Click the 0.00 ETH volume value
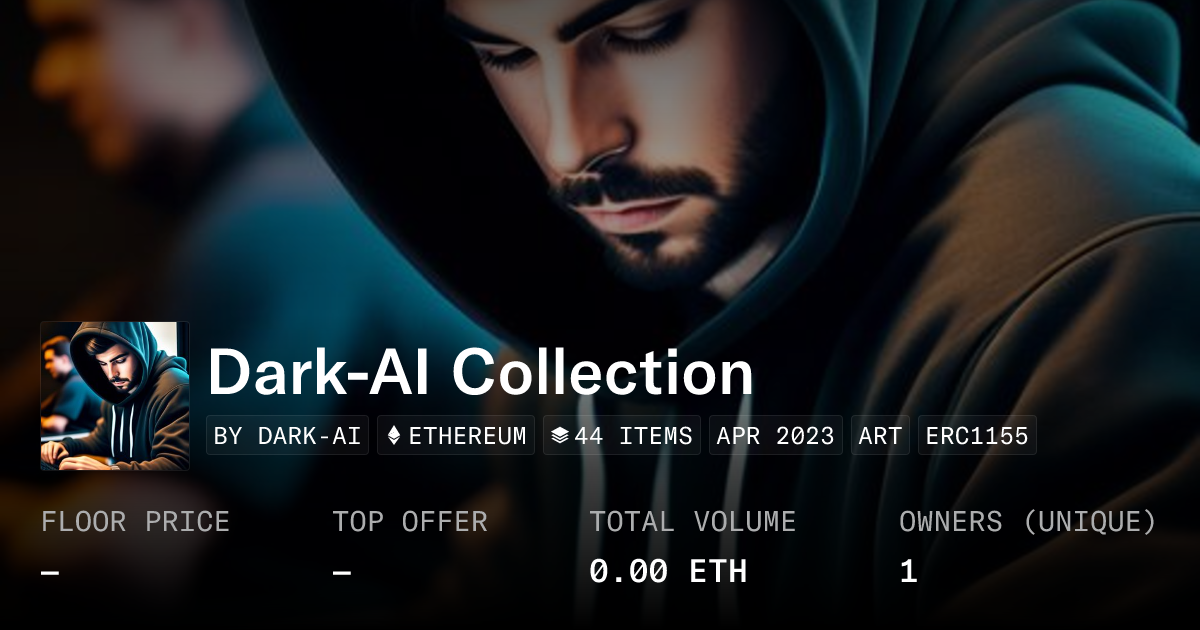The image size is (1200, 630). [668, 572]
